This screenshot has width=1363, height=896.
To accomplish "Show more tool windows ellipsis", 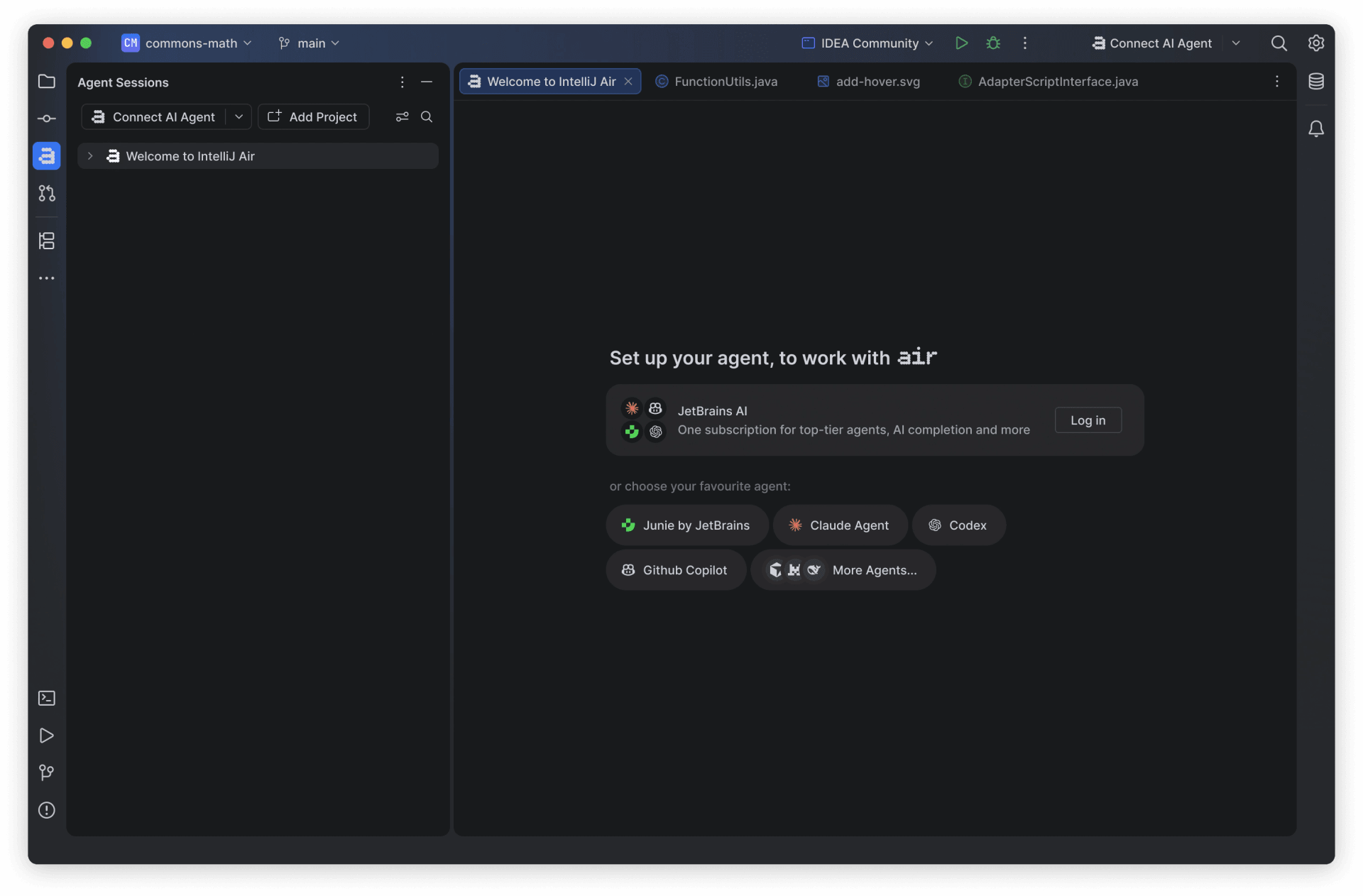I will click(46, 278).
